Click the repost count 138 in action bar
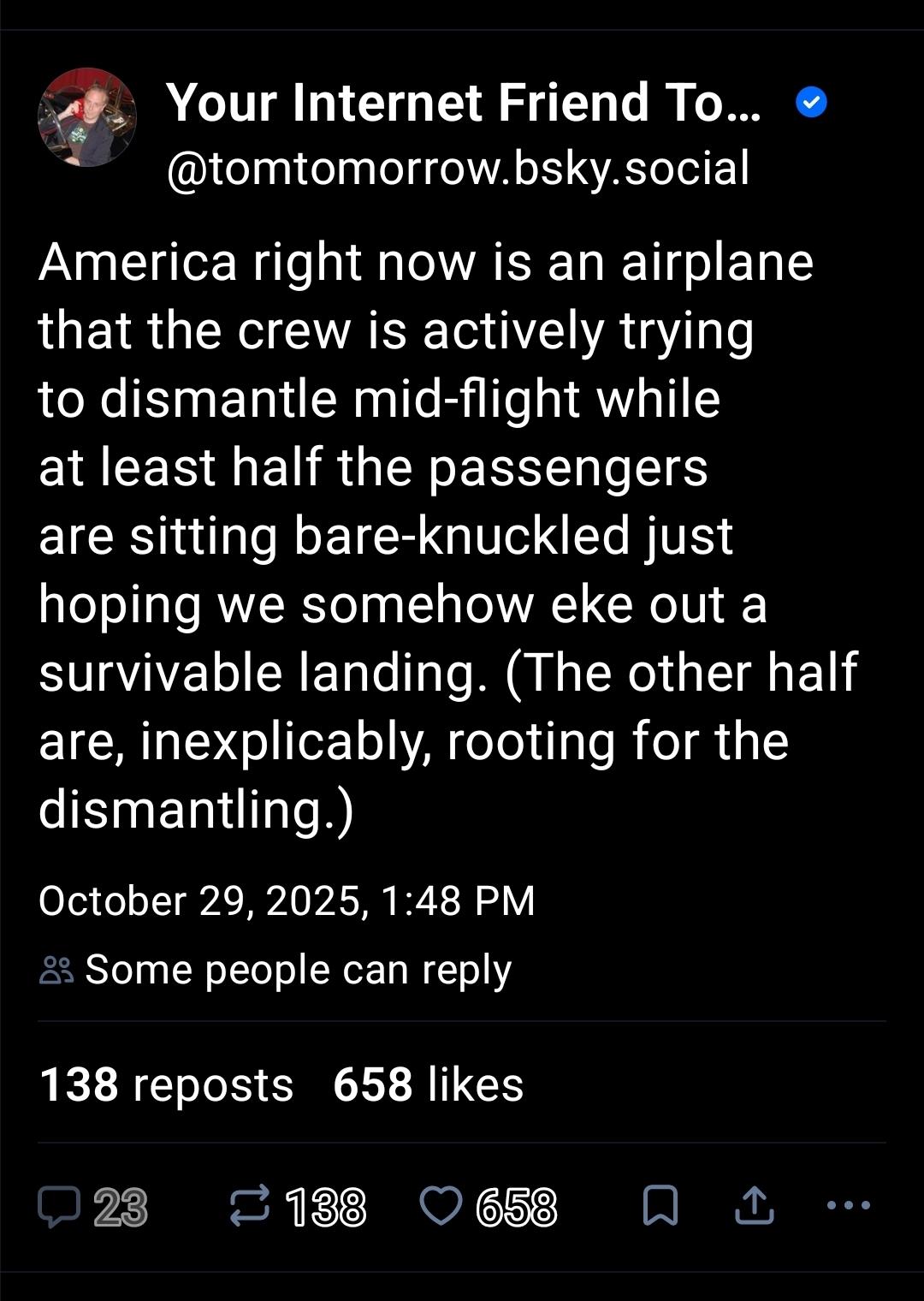The height and width of the screenshot is (1301, 924). click(325, 1208)
